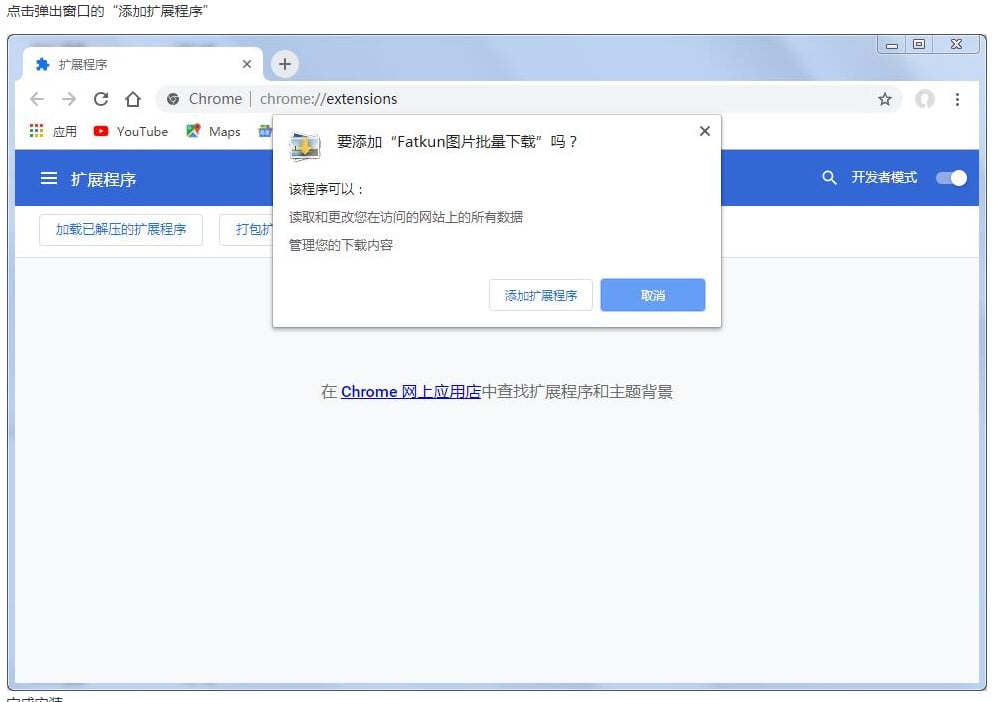Reload the page with refresh icon
993x702 pixels.
(x=101, y=99)
